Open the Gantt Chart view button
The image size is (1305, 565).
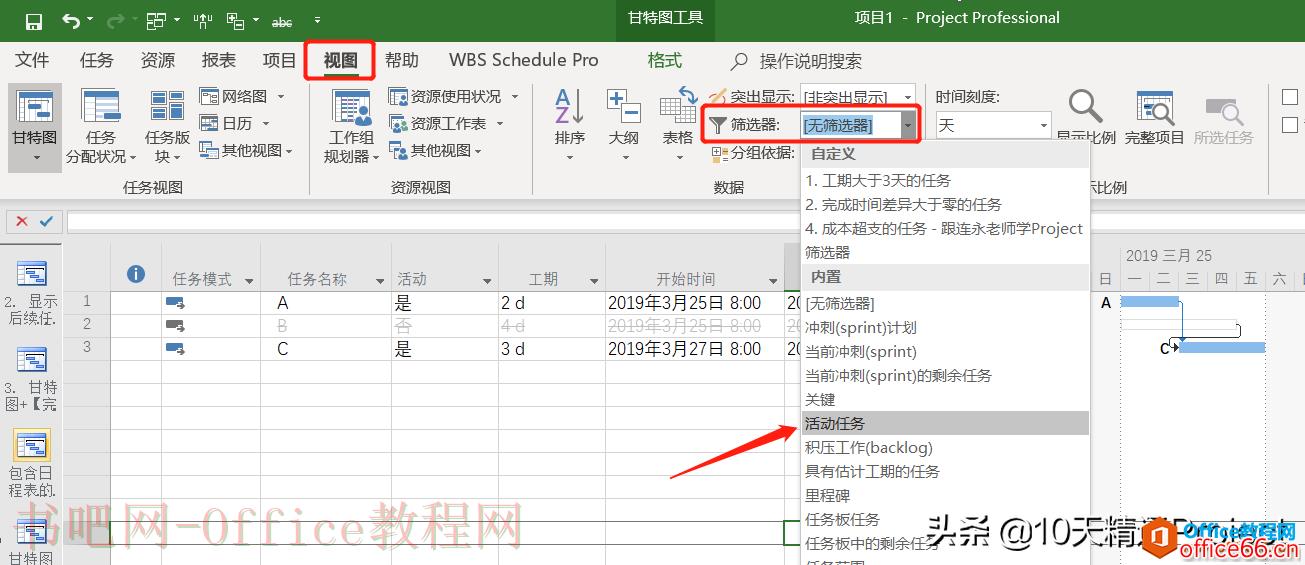point(34,127)
